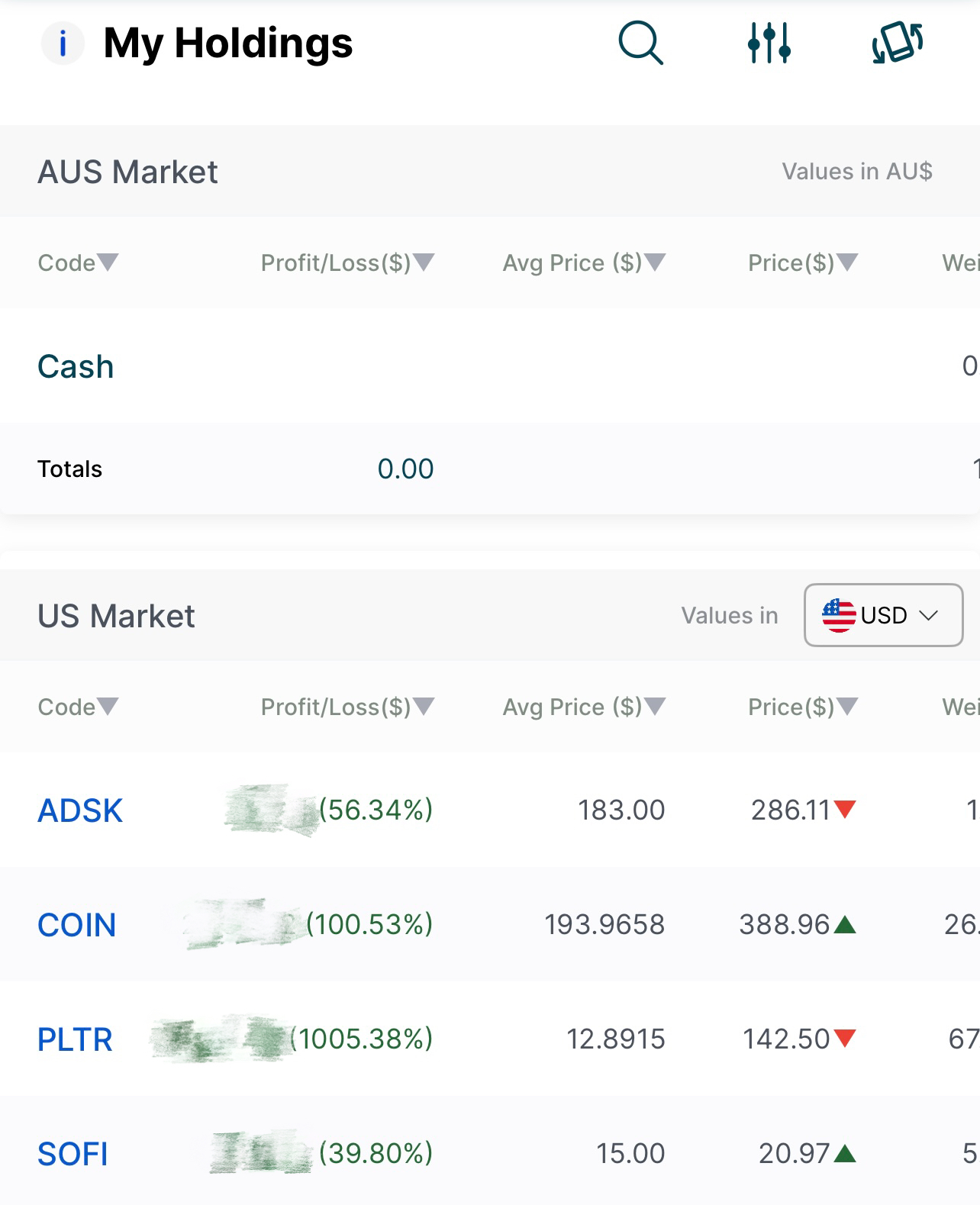This screenshot has width=980, height=1205.
Task: Sort US Market by Avg Price ($)
Action: coord(584,707)
